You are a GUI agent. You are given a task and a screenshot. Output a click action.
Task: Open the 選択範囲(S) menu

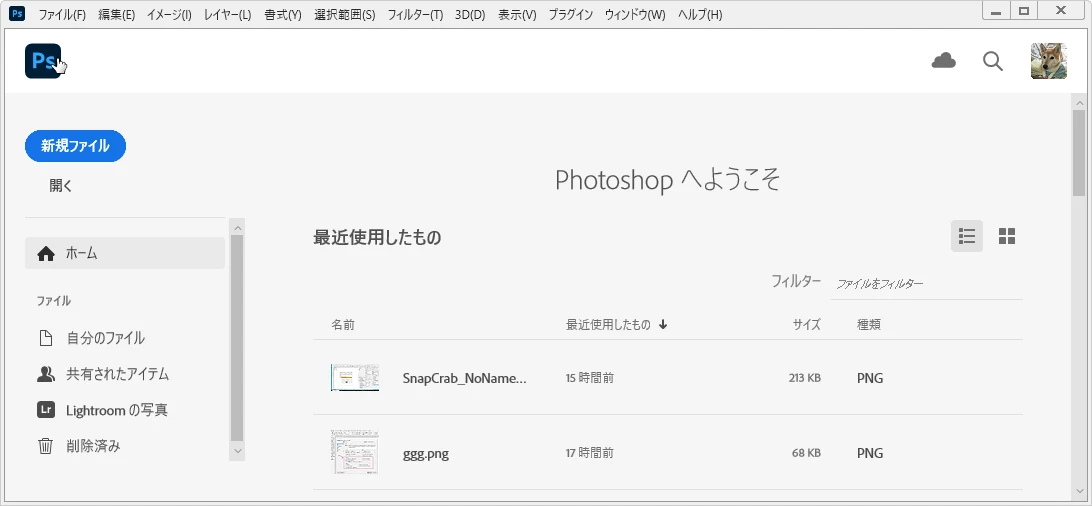pos(344,15)
